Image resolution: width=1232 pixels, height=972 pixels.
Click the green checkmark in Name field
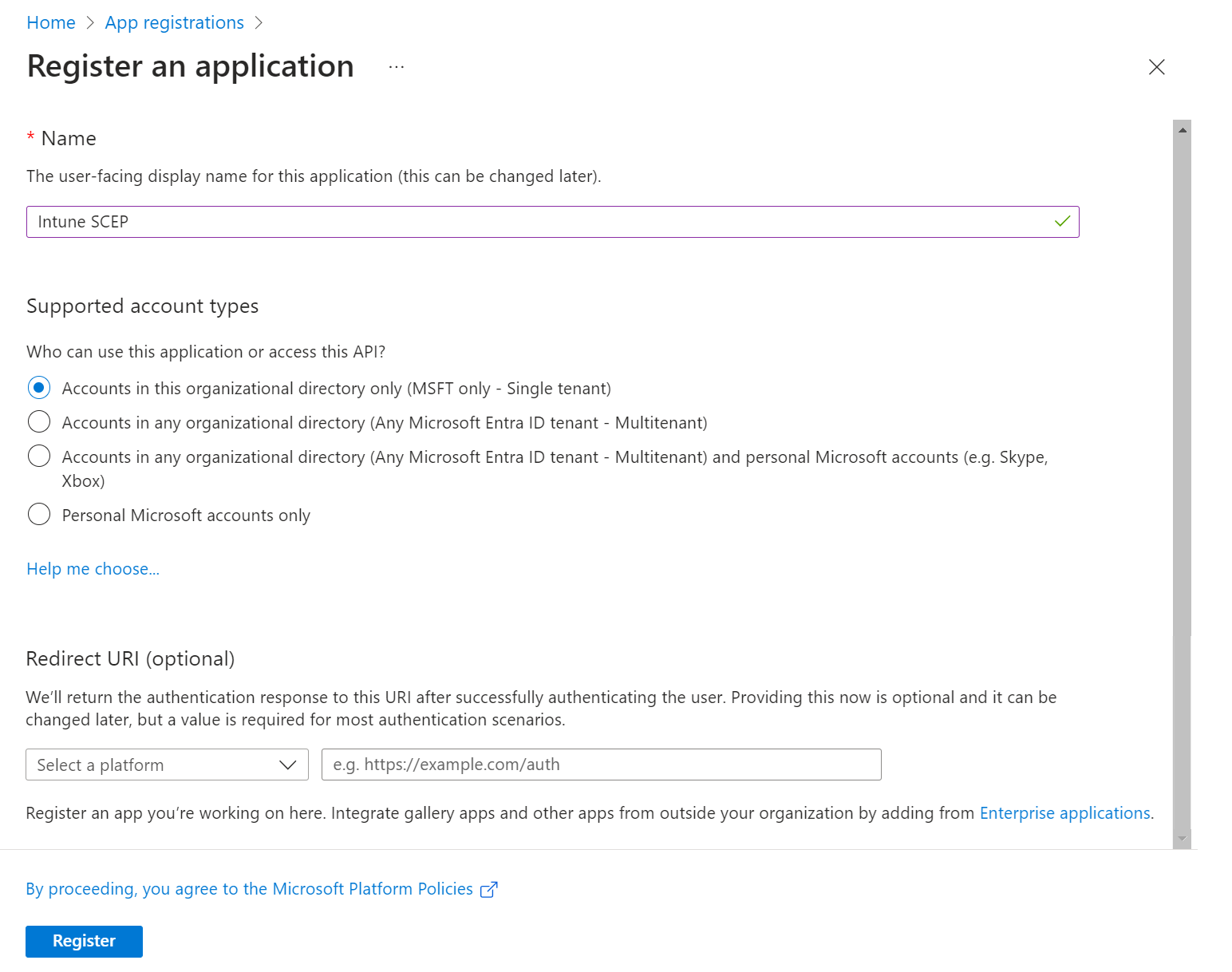[x=1062, y=222]
